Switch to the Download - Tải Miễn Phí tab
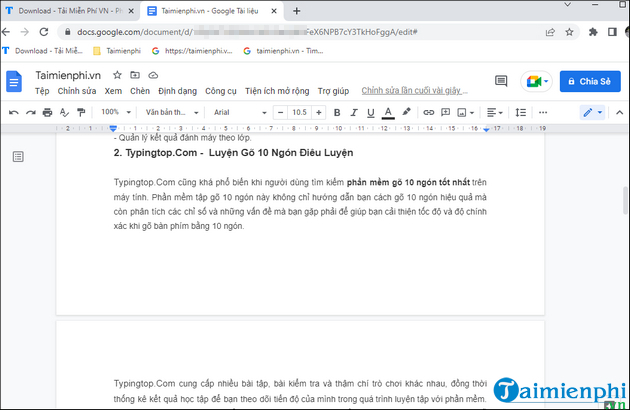 click(x=69, y=11)
